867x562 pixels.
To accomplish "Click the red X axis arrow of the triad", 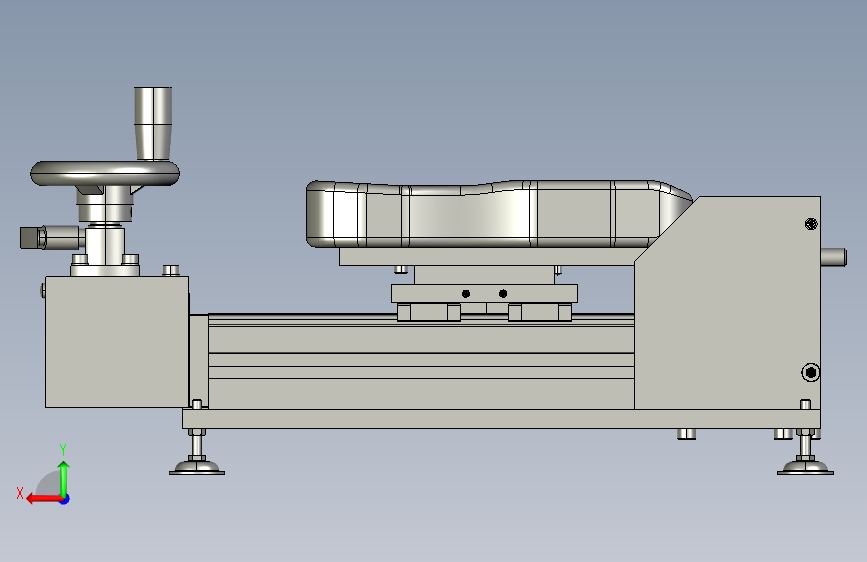I will click(44, 499).
